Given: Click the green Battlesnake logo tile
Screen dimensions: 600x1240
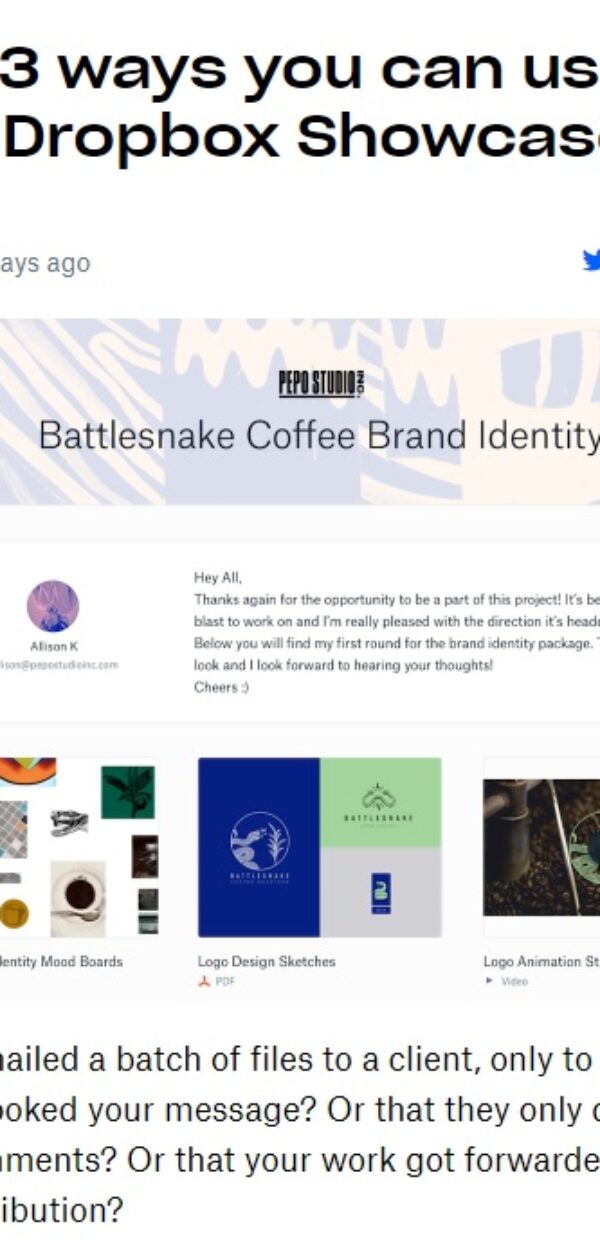Looking at the screenshot, I should pos(380,802).
